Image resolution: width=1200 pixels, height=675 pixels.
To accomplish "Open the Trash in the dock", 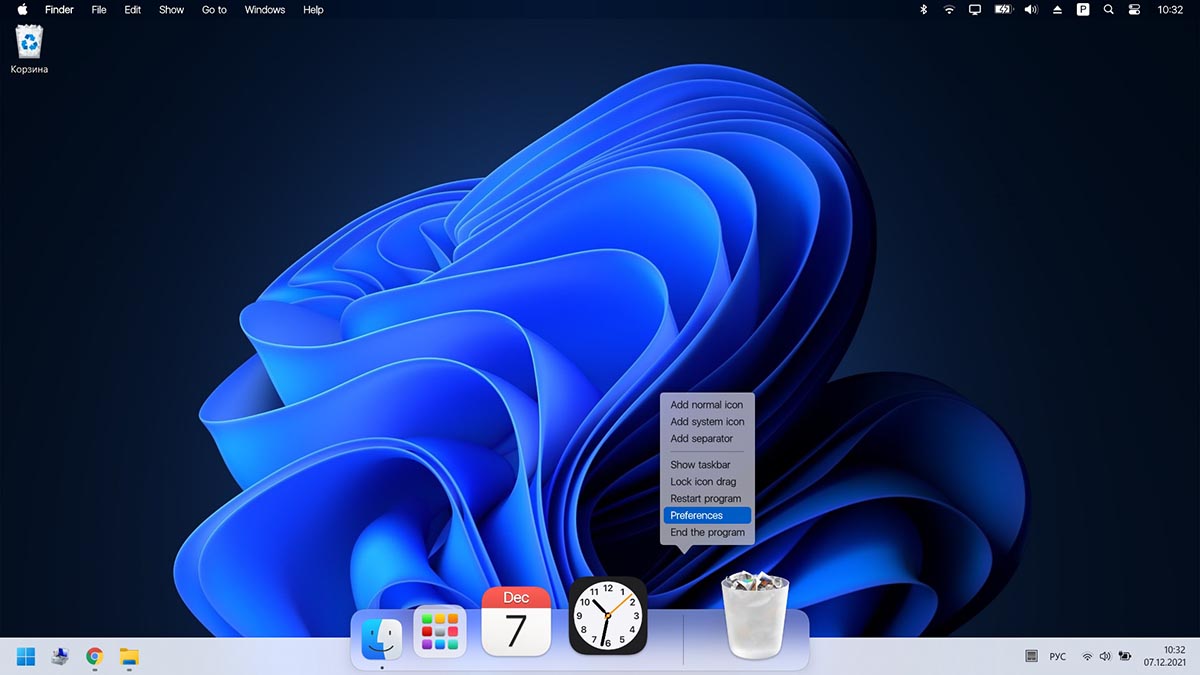I will coord(755,616).
